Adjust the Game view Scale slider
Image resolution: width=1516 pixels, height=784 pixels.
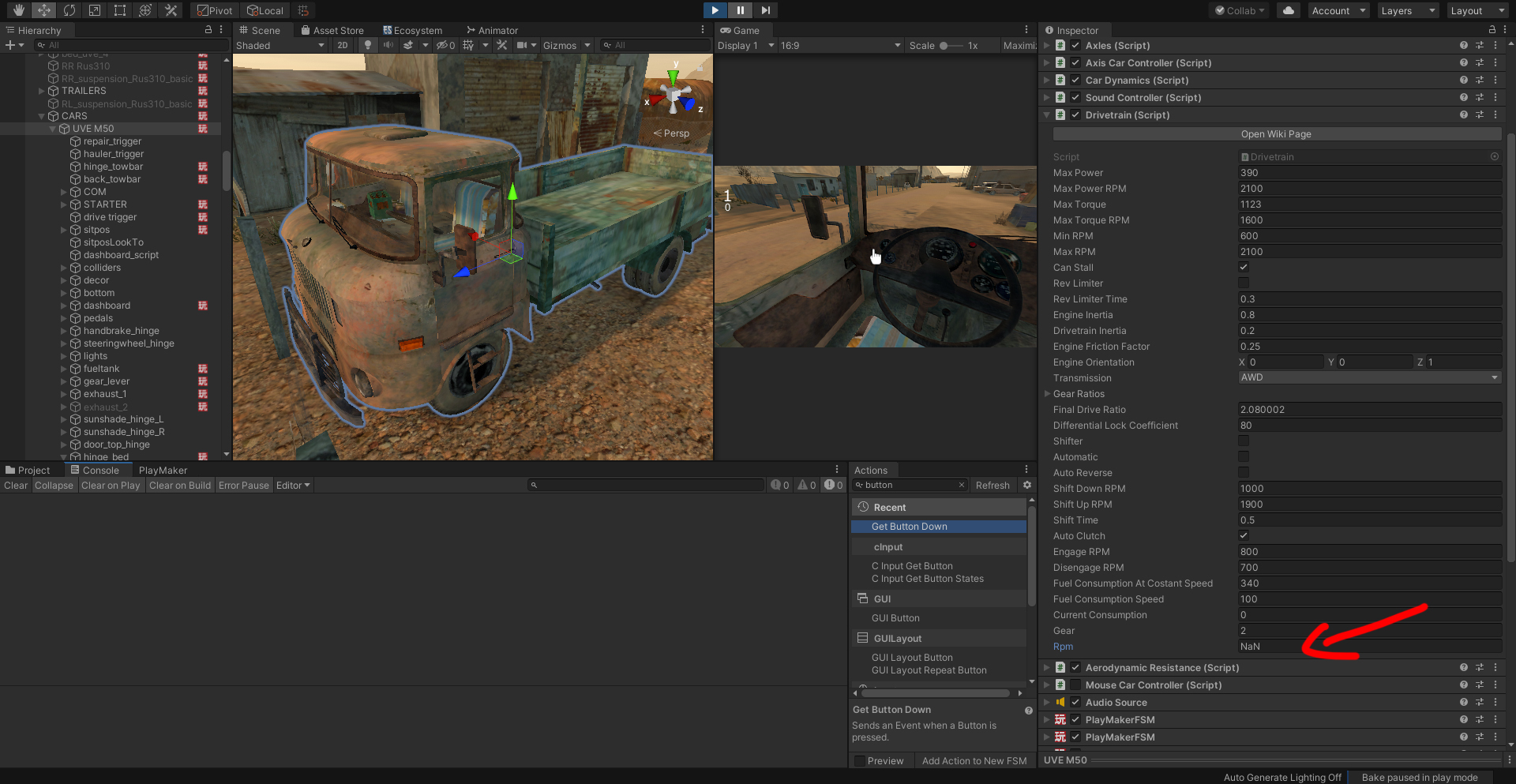(951, 46)
